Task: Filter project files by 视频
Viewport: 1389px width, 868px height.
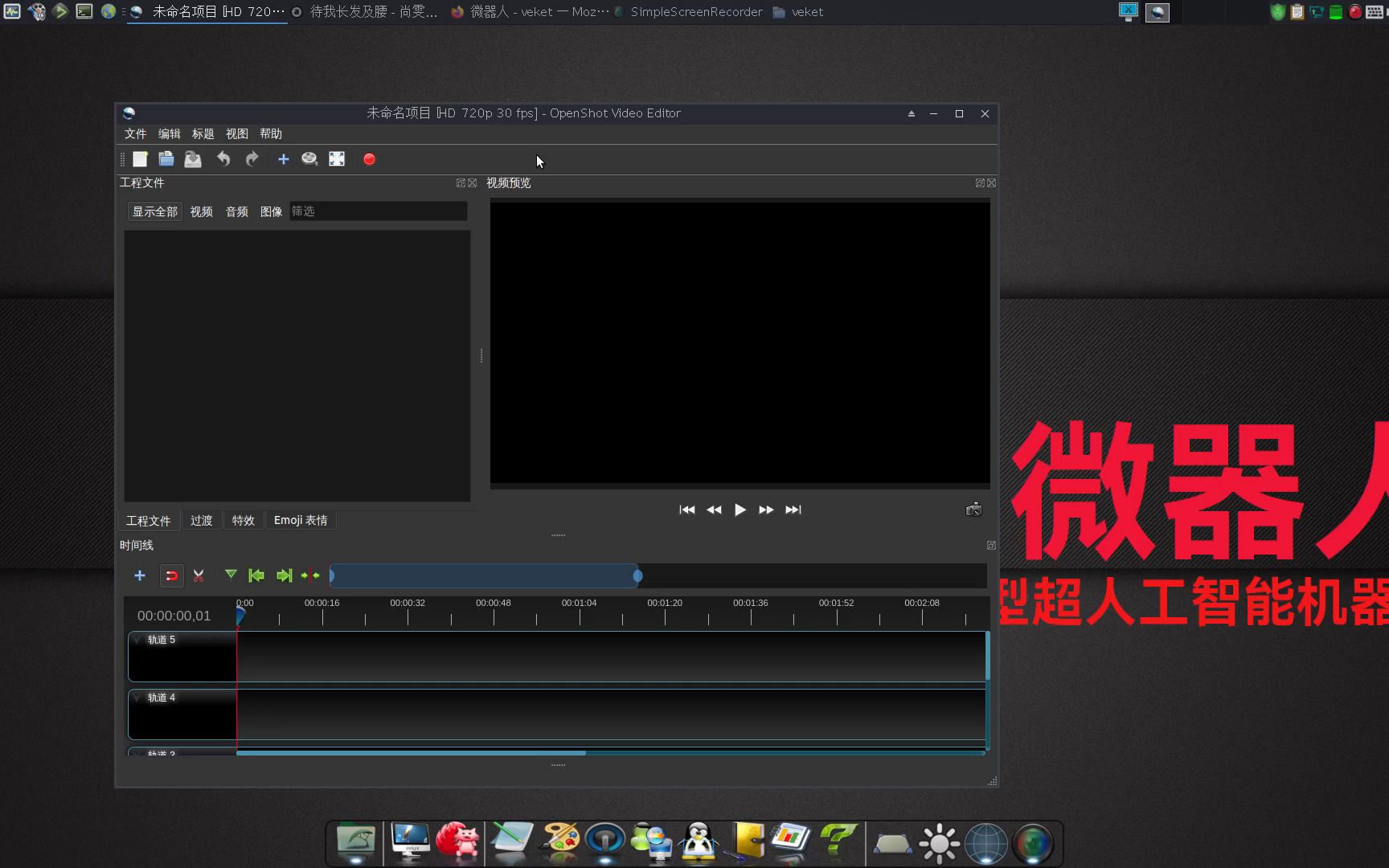Action: pyautogui.click(x=201, y=211)
